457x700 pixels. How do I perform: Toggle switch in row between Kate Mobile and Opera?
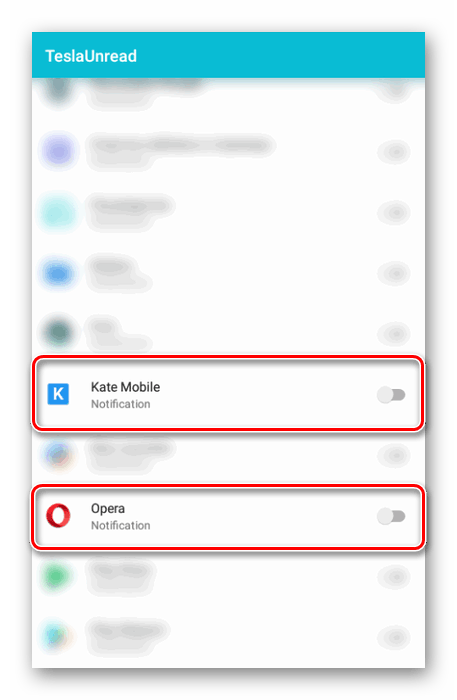[394, 455]
